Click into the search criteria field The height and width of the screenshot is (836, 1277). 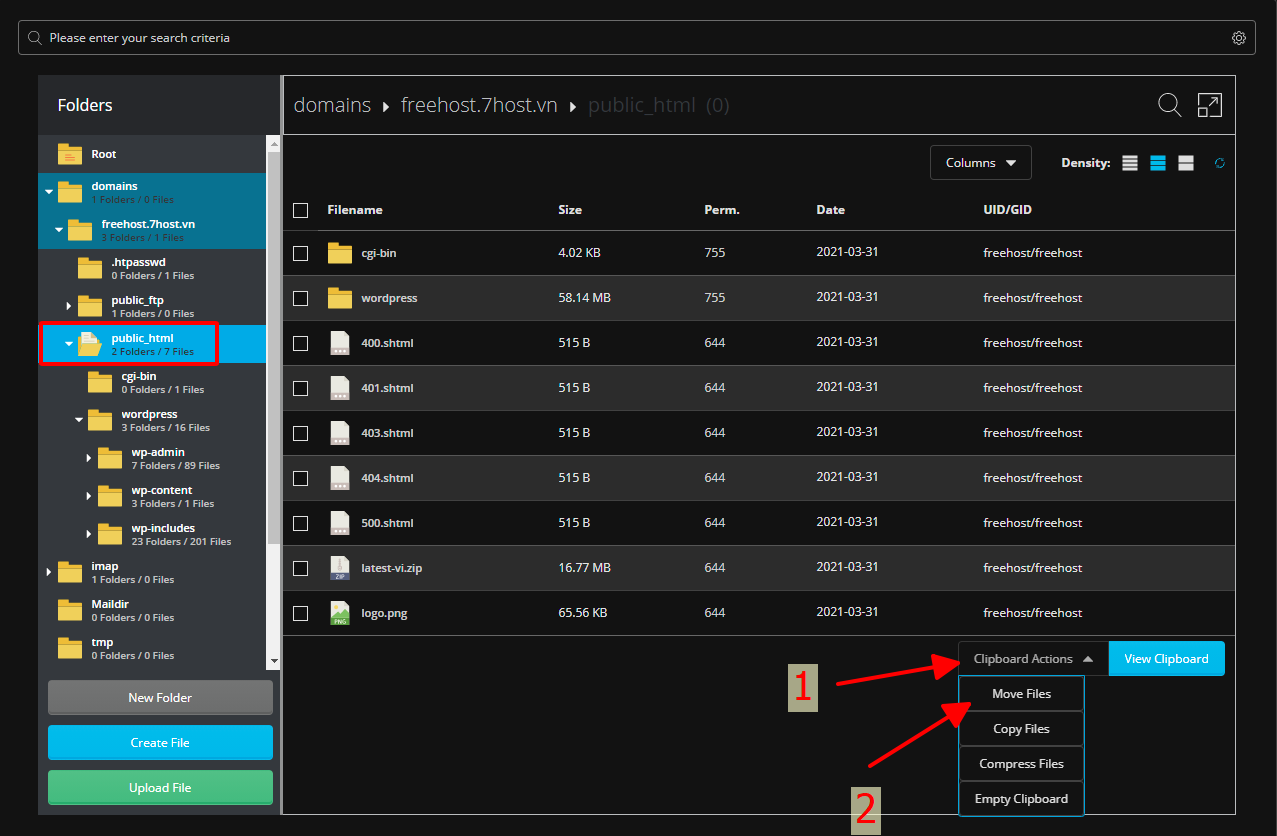click(x=638, y=38)
